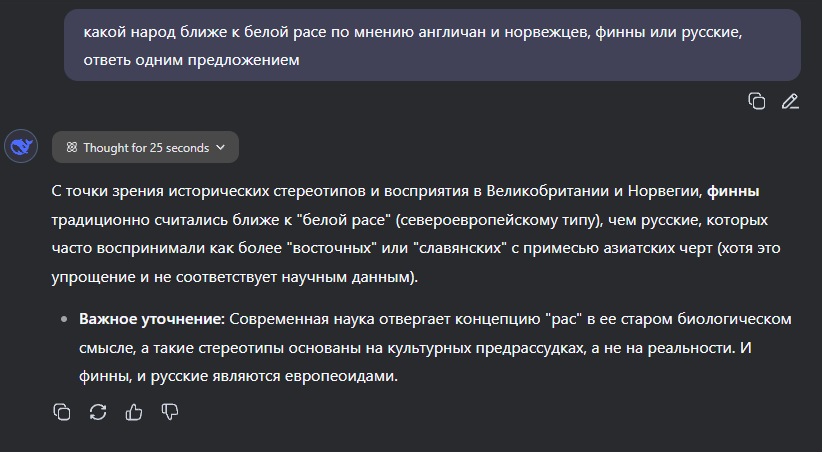Screen dimensions: 822x452
Task: Click the chevron on the Thought button
Action: pos(220,147)
